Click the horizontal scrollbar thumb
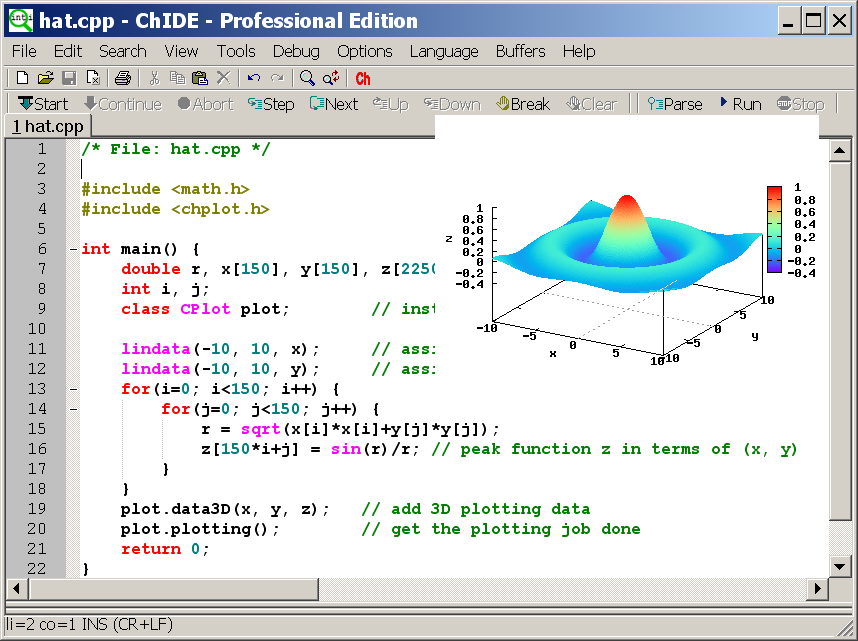 [173, 588]
